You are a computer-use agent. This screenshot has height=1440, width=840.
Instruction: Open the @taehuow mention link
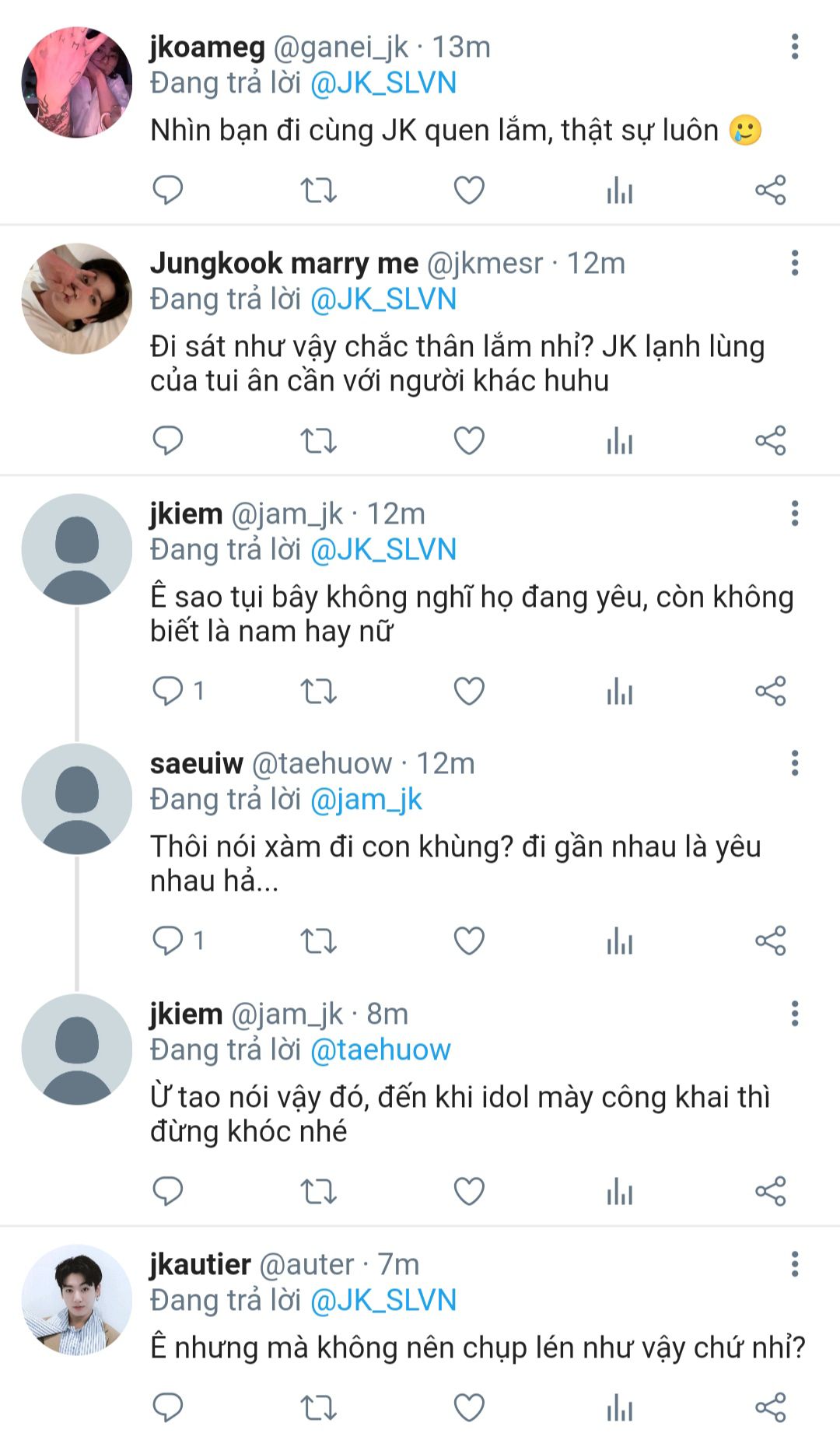[x=380, y=1049]
